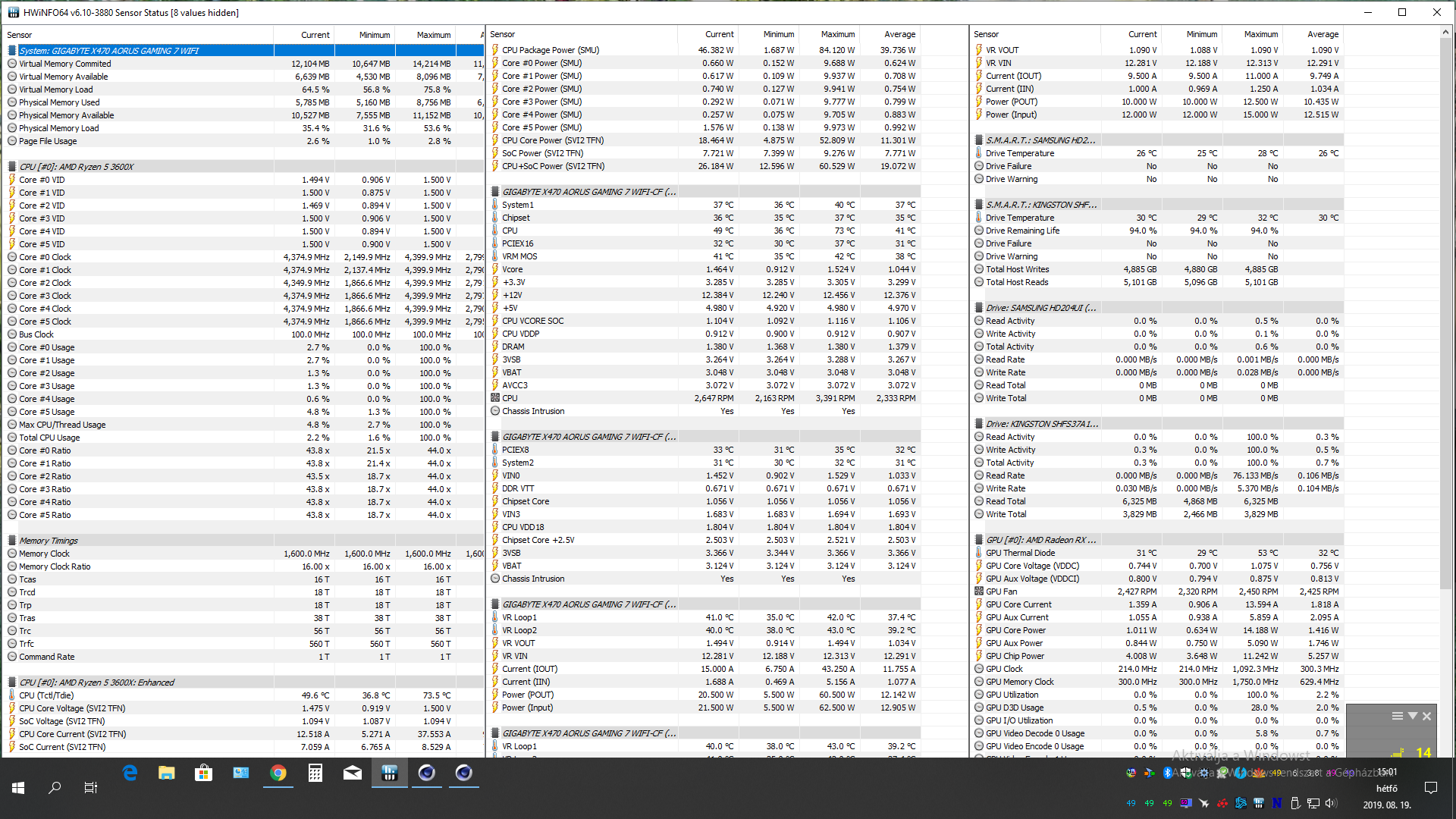Open File Explorer from the taskbar
The image size is (1456, 819).
tap(166, 773)
